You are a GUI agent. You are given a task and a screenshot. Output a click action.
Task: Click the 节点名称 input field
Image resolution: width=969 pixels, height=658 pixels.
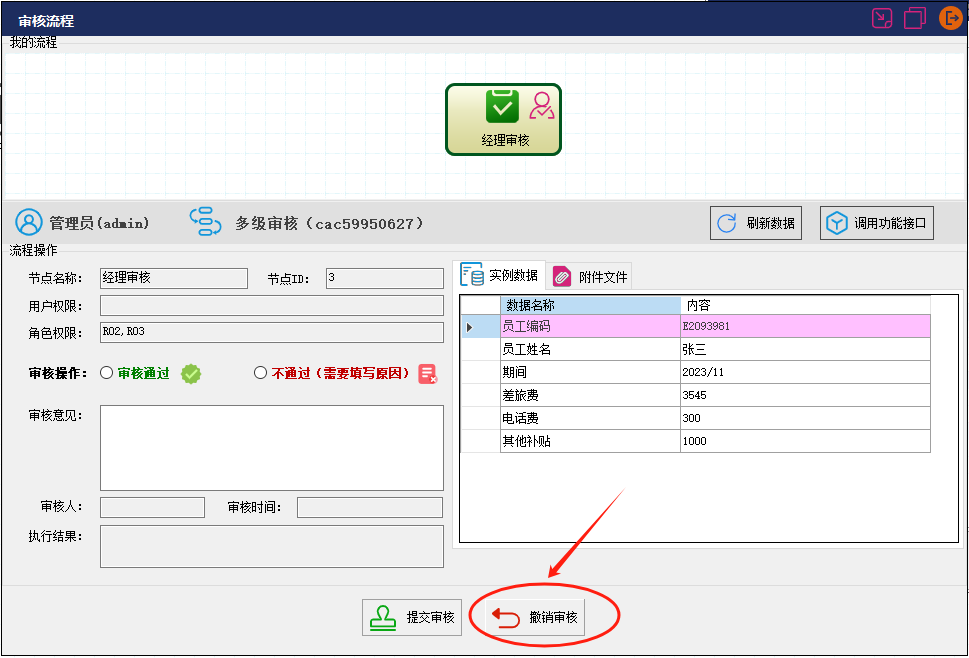coord(174,278)
